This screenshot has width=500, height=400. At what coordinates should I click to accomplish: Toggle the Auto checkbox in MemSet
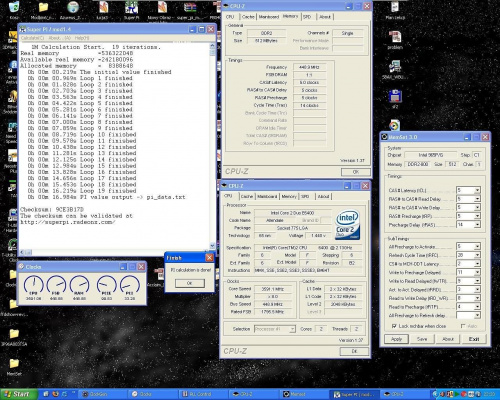pos(463,326)
